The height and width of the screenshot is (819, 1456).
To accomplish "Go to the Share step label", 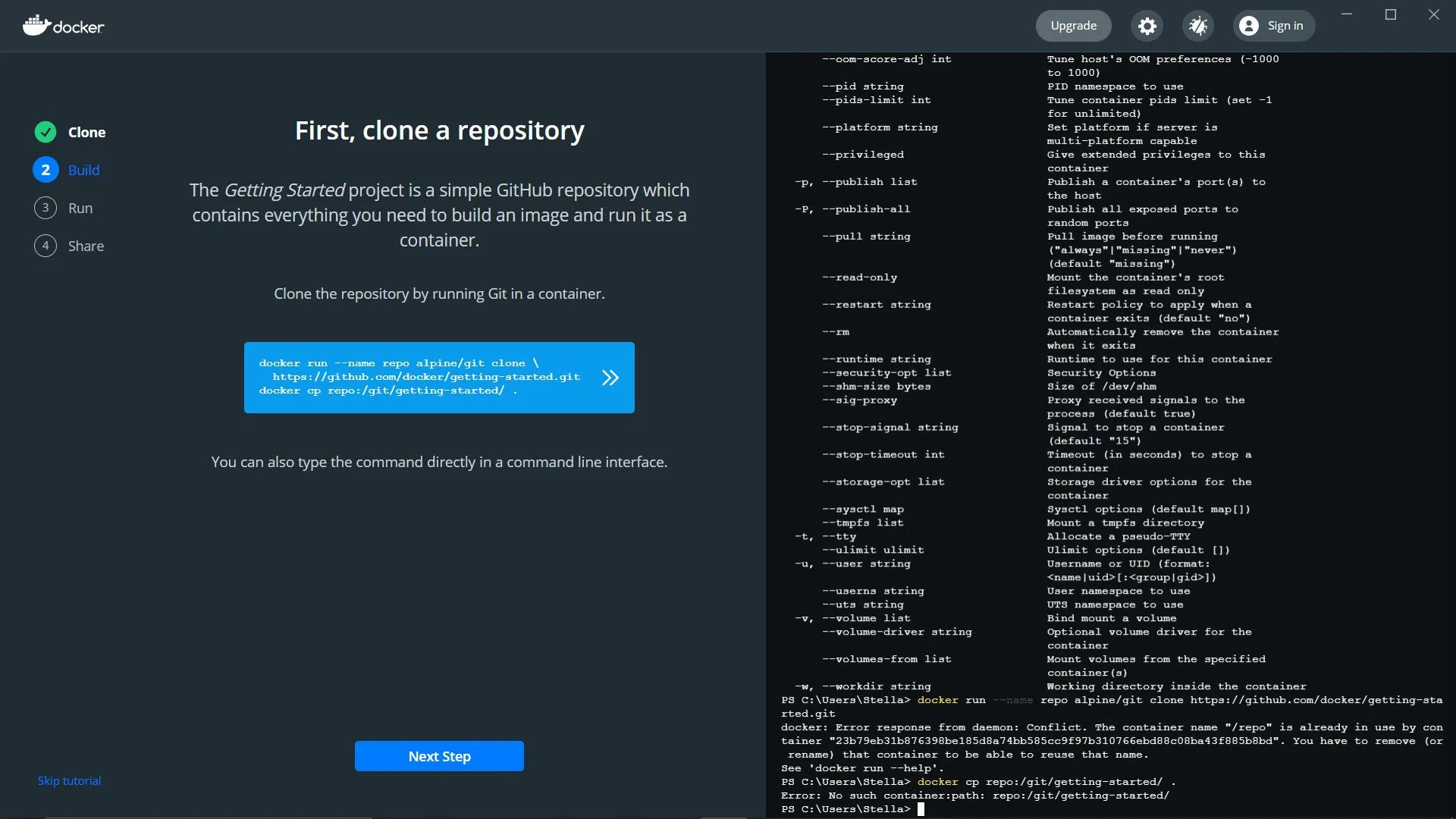I will point(86,246).
